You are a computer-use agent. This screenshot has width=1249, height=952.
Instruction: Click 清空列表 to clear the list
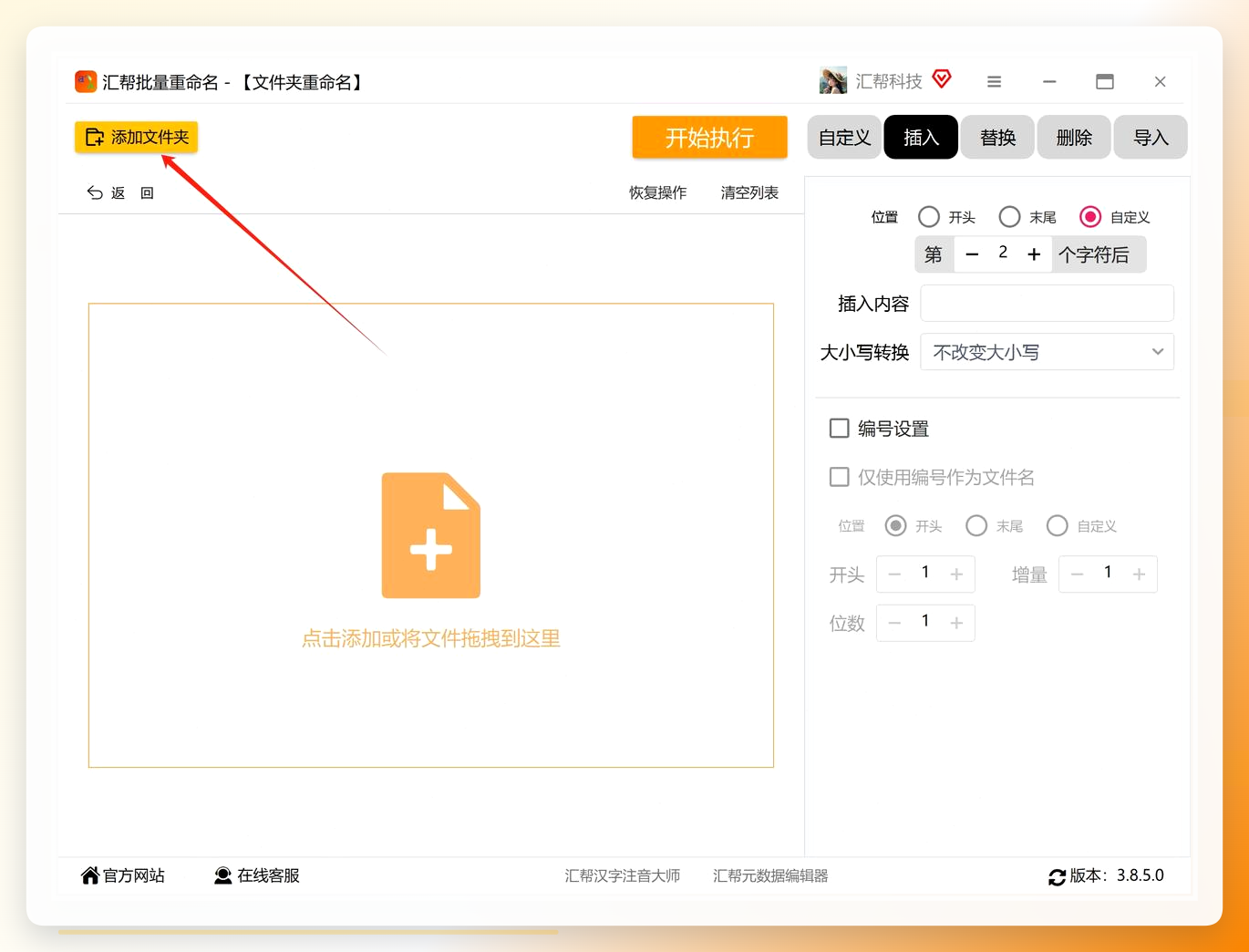pyautogui.click(x=749, y=192)
